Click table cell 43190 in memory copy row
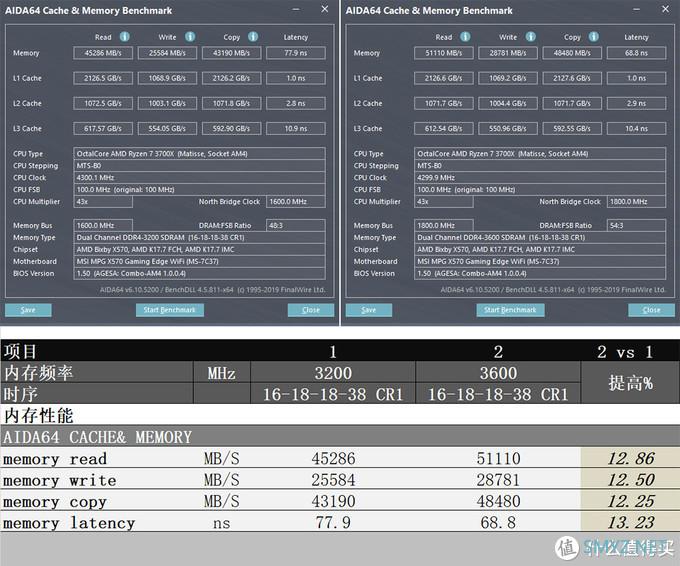 [333, 501]
